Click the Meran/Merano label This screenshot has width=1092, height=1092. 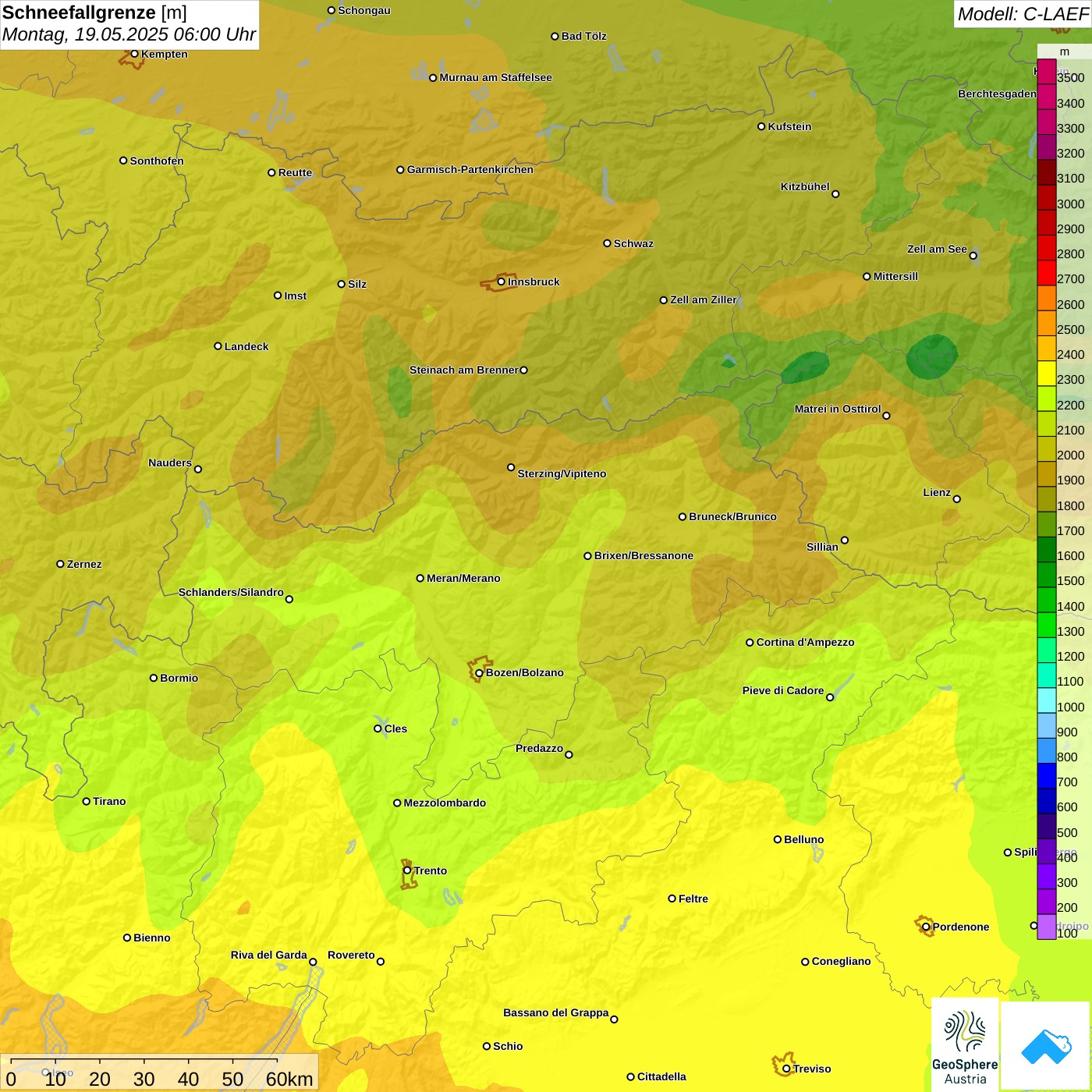click(x=463, y=578)
